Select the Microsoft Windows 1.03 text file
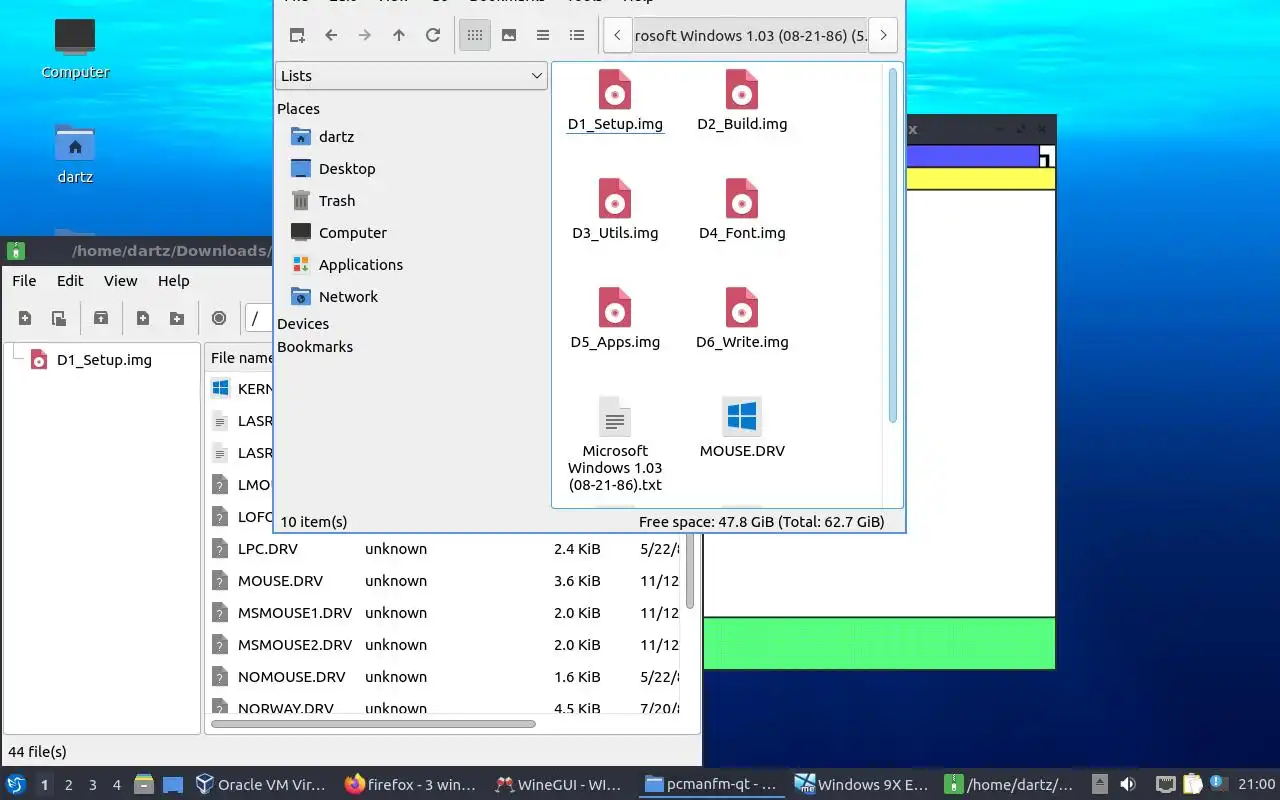Viewport: 1280px width, 800px height. [615, 444]
